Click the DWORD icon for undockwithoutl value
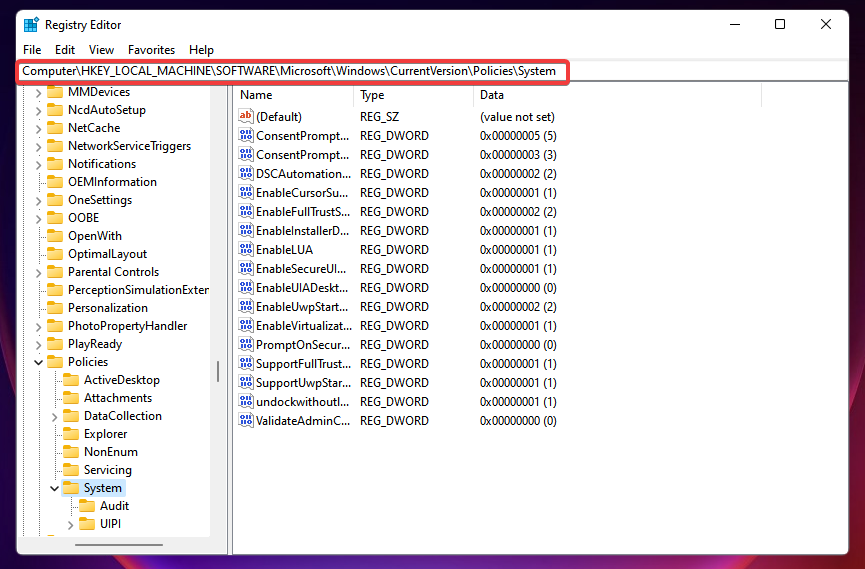Viewport: 865px width, 569px height. click(245, 401)
